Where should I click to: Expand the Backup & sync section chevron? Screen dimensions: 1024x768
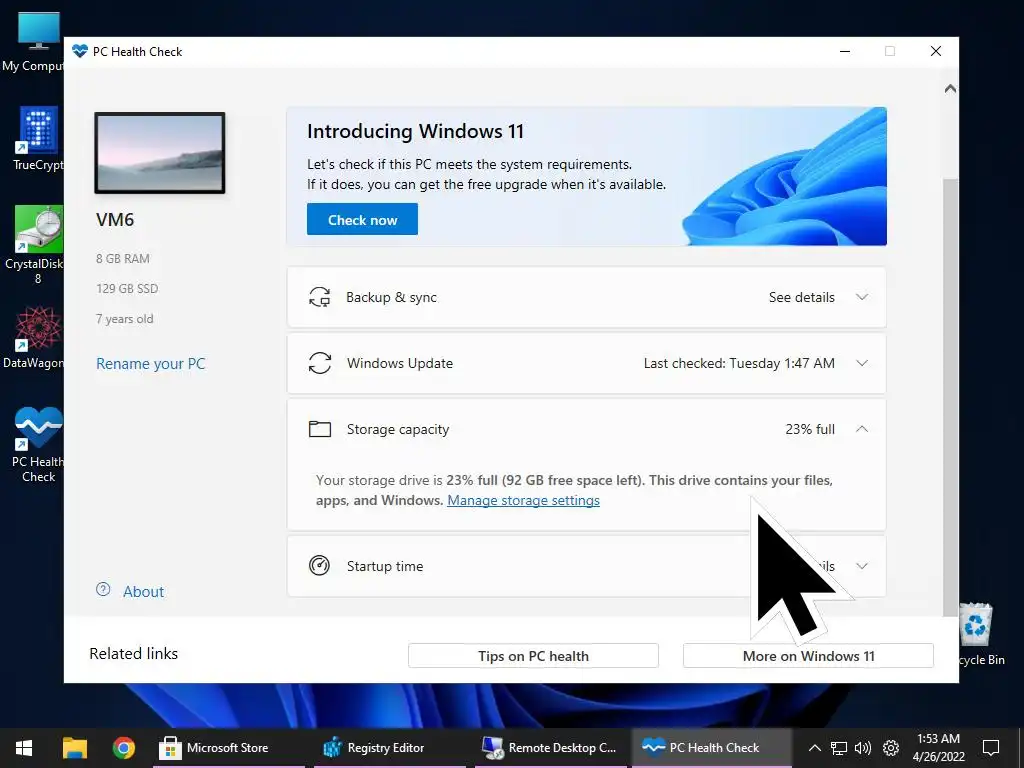tap(862, 297)
